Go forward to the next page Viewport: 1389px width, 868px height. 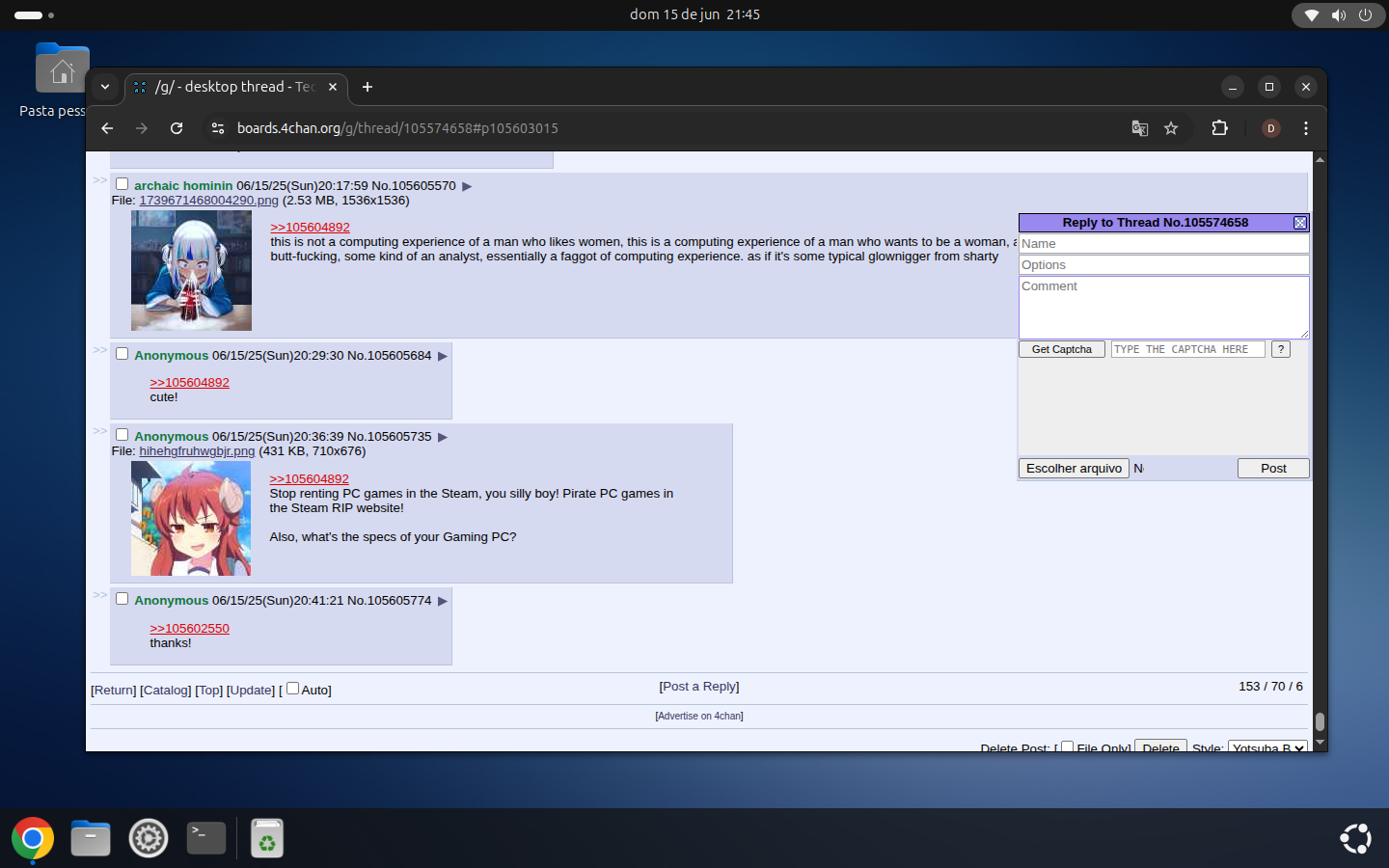point(142,128)
